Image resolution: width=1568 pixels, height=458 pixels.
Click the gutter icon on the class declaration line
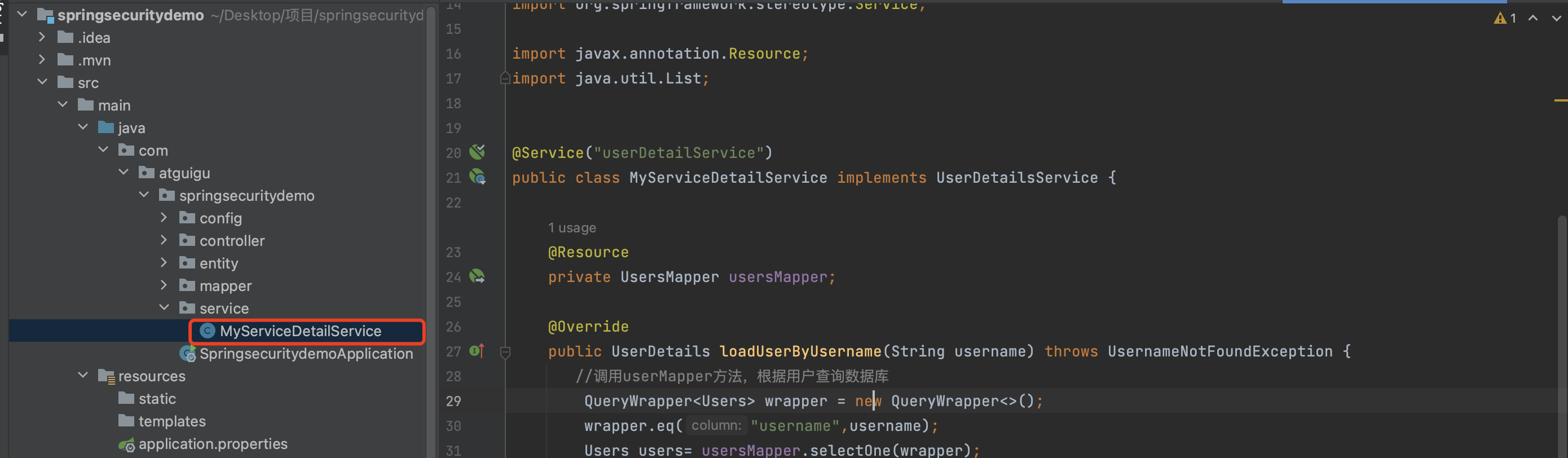pyautogui.click(x=477, y=177)
